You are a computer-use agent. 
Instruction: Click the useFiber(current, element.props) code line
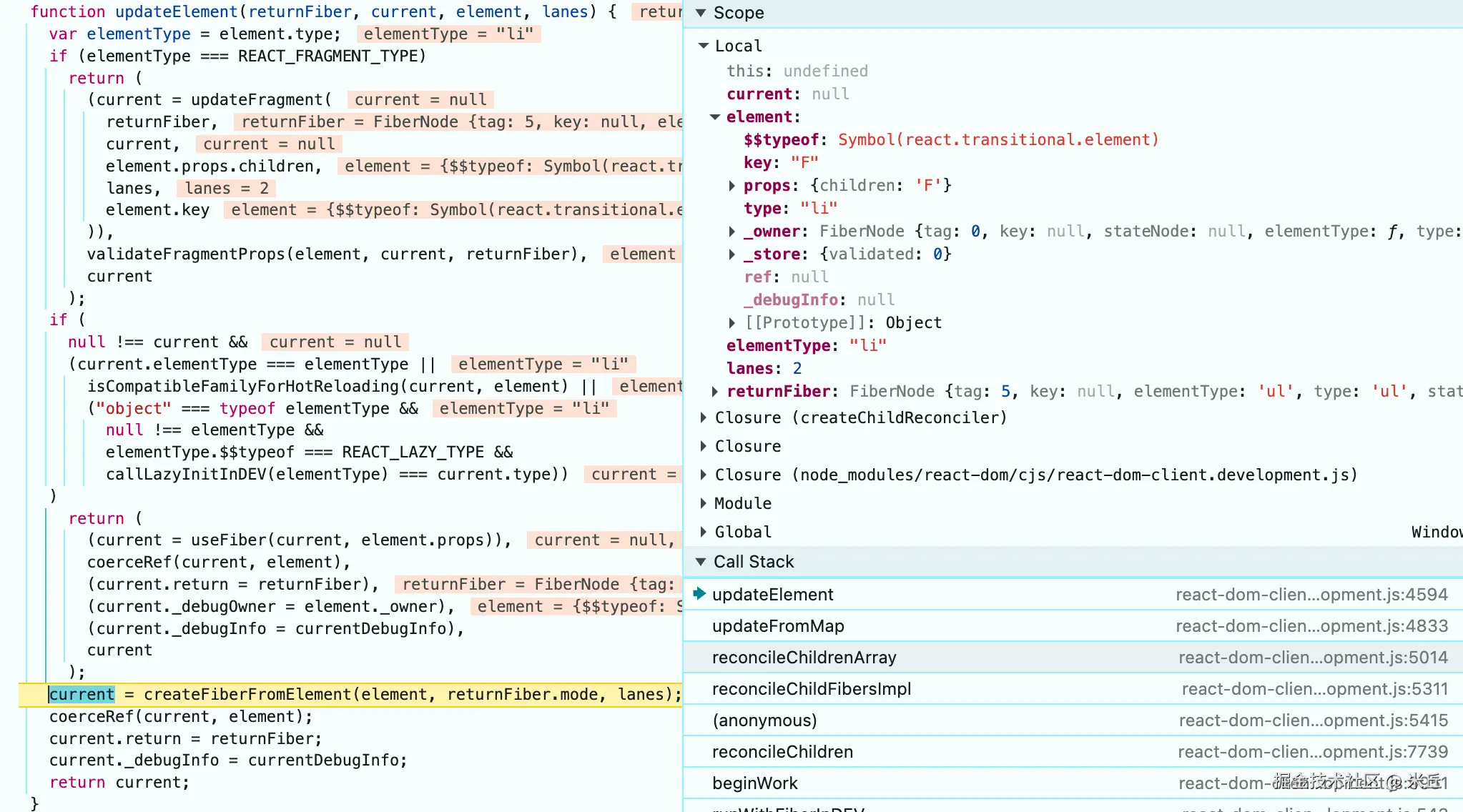[x=300, y=540]
